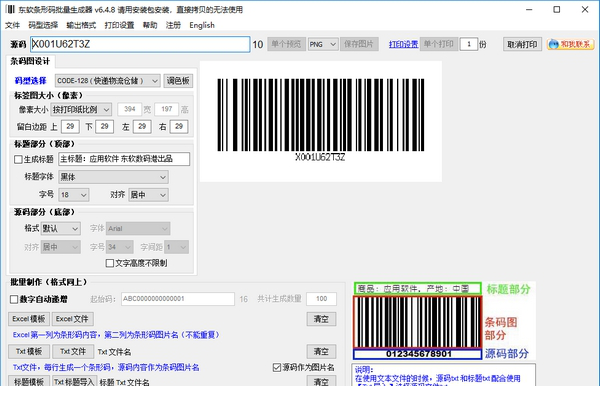Enable the 生成标题 checkbox
Viewport: 600px width, 401px height.
(18, 159)
